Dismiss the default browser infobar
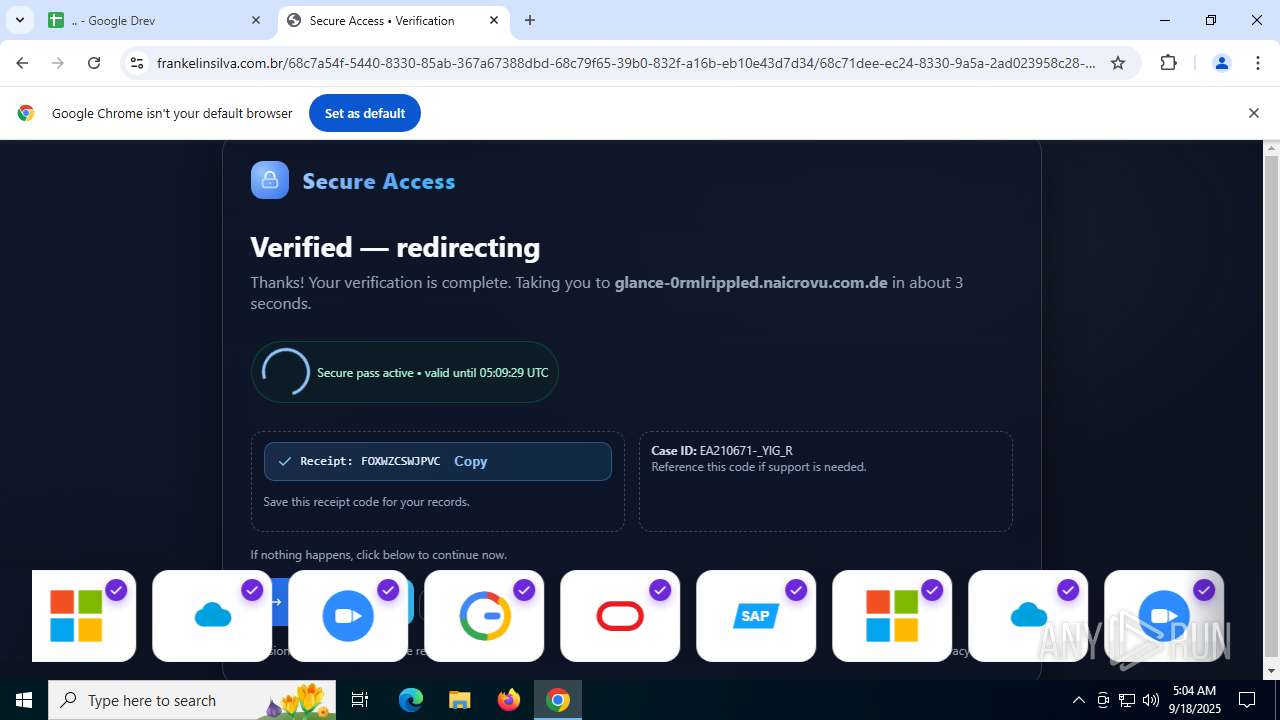 [1253, 113]
